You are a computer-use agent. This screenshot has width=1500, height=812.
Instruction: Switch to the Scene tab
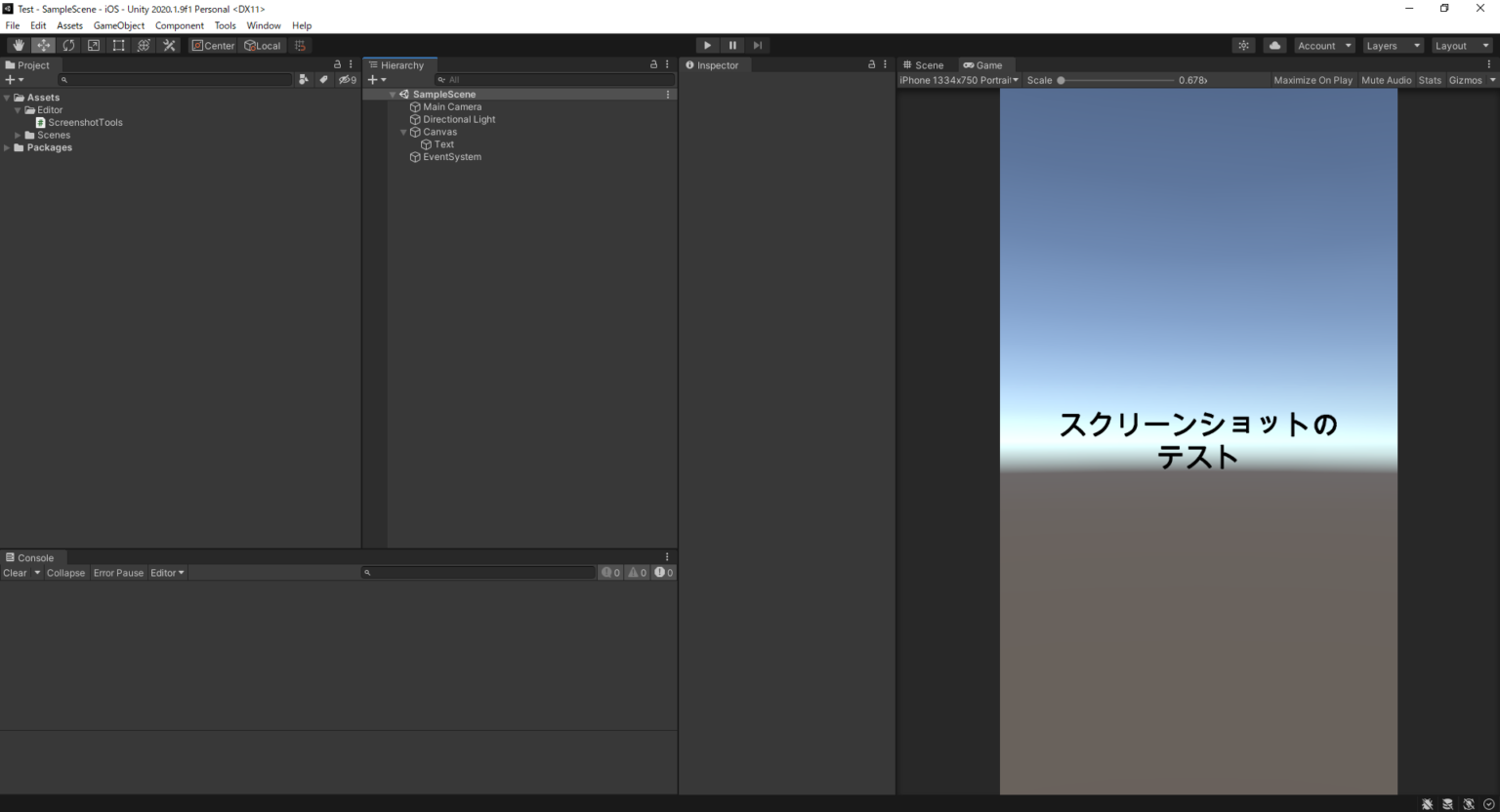pyautogui.click(x=923, y=65)
